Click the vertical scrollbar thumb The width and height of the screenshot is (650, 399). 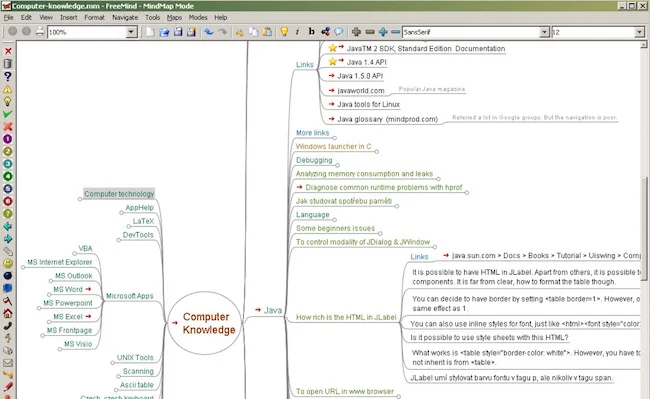[644, 229]
